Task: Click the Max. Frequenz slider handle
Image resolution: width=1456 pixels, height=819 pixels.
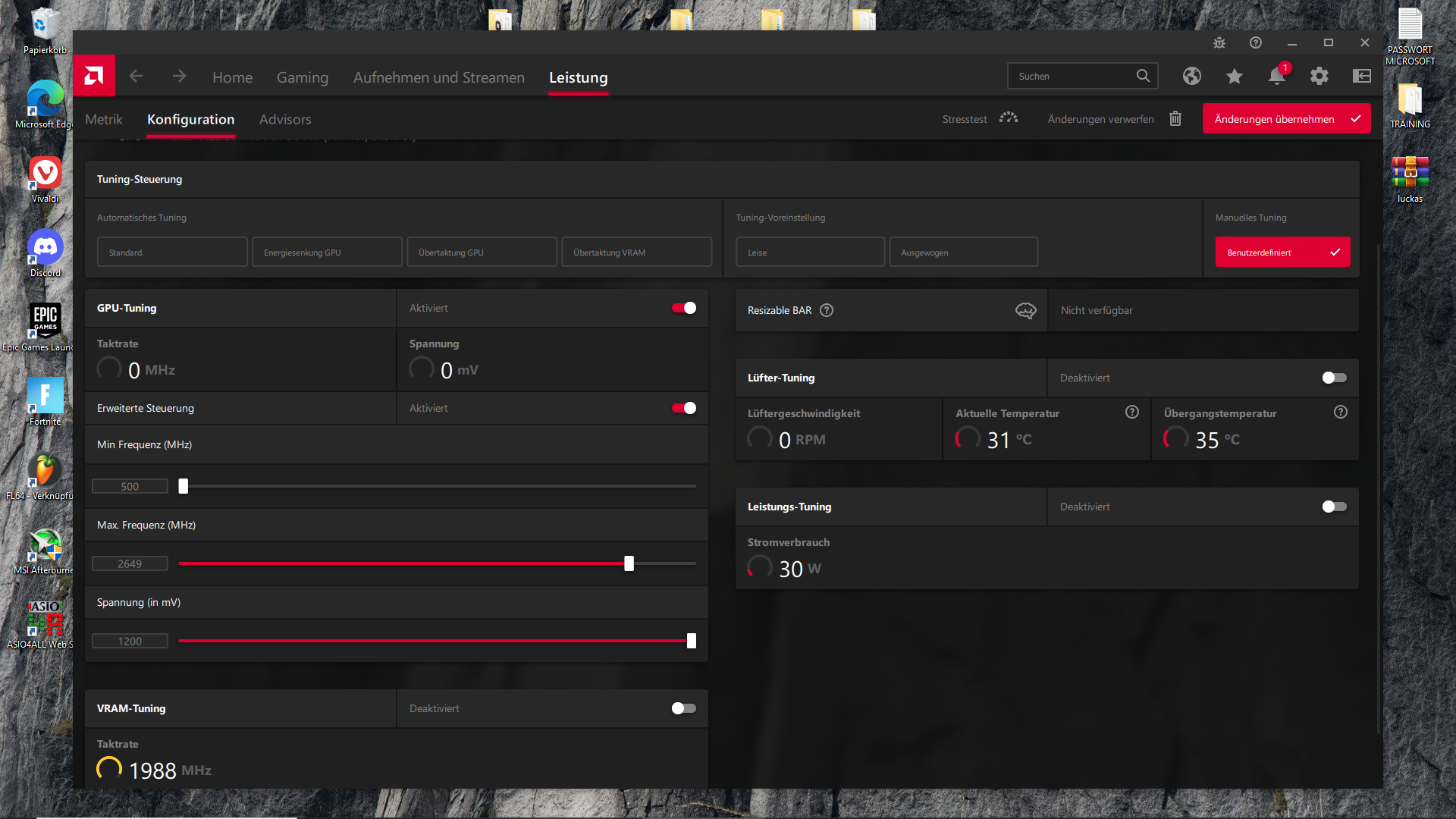Action: pos(629,563)
